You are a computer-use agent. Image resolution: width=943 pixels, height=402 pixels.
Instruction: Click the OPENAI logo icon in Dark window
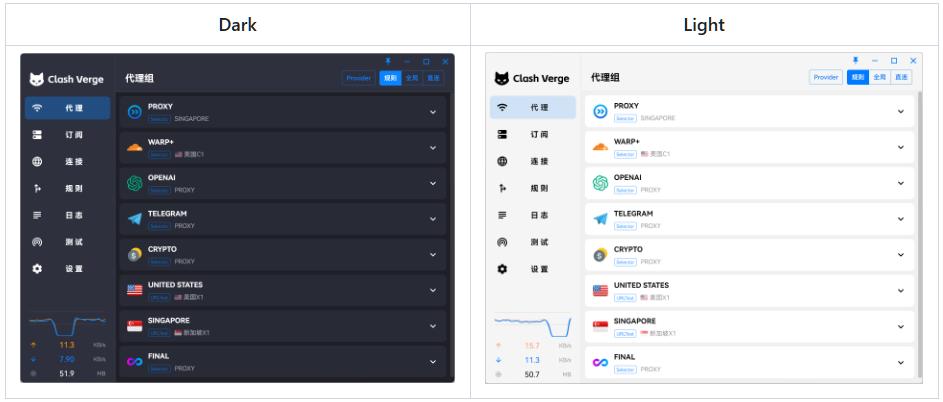pos(135,184)
